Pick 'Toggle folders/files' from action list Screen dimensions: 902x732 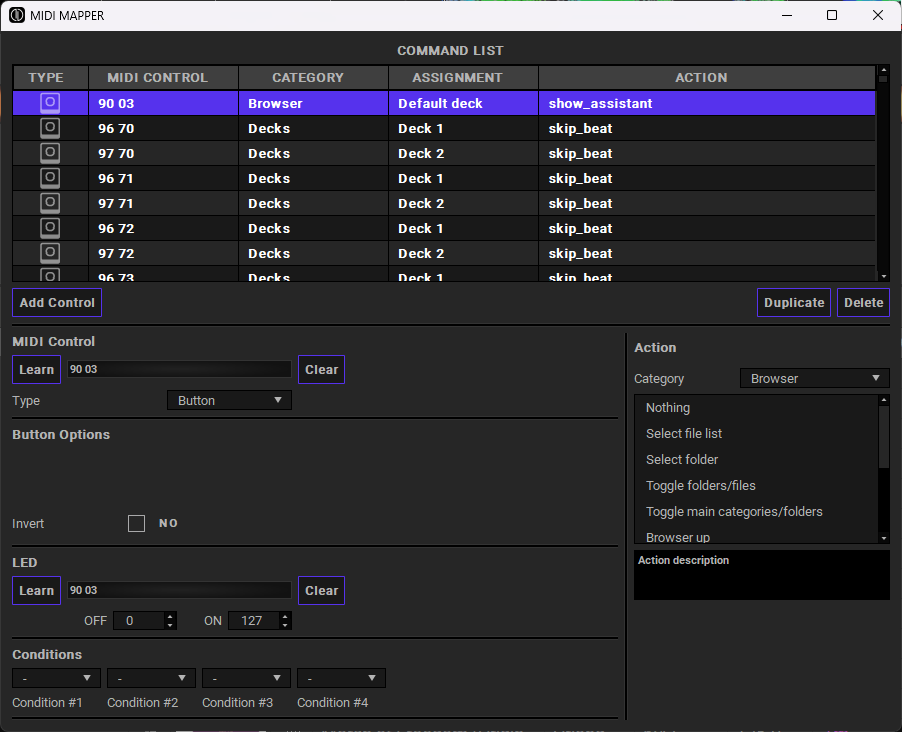point(700,485)
